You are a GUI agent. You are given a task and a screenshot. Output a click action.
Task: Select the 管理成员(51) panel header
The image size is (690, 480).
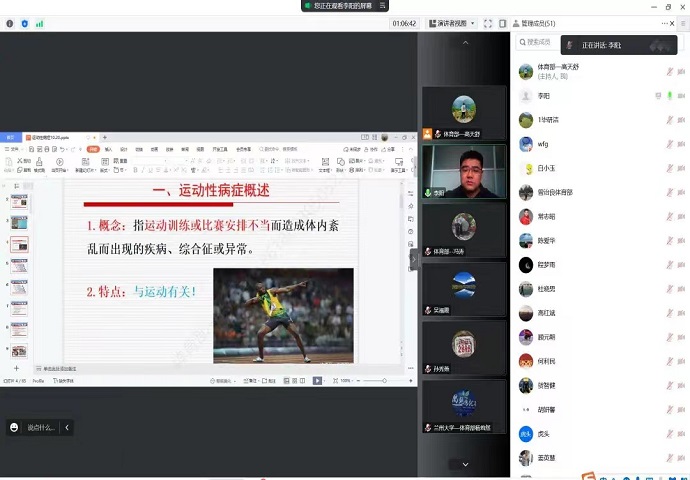pyautogui.click(x=538, y=23)
